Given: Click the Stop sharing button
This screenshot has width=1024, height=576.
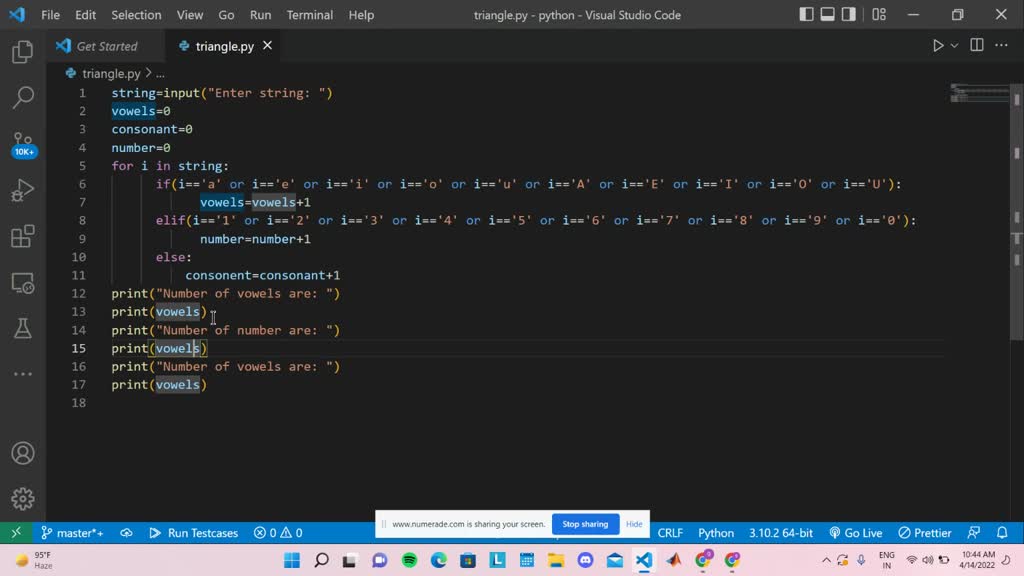Looking at the screenshot, I should click(585, 523).
